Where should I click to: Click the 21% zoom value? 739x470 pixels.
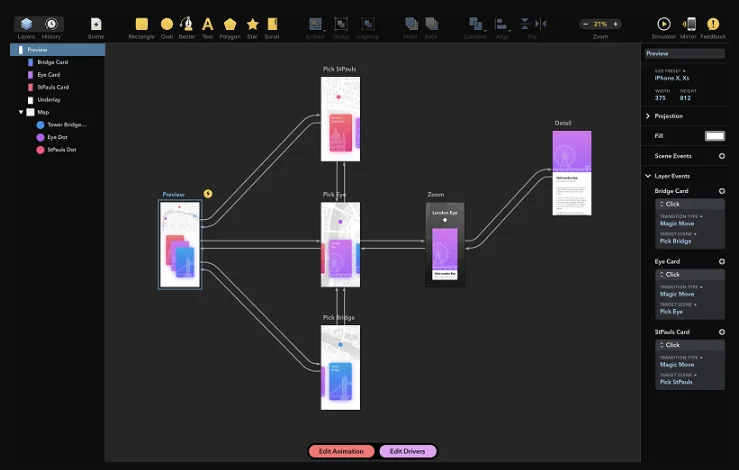(x=600, y=24)
